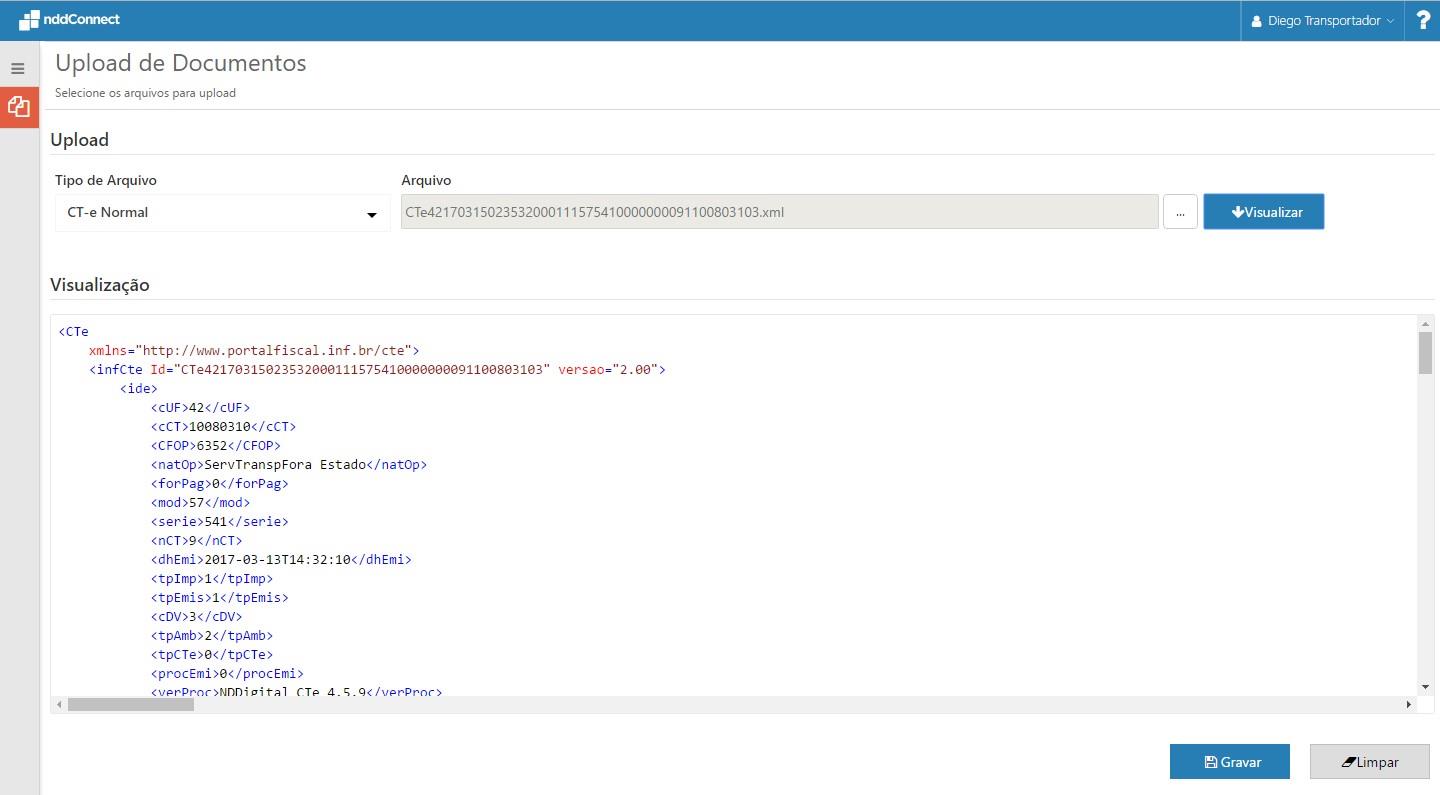Click the portalfiscal xmlns URL in the preview

tap(274, 351)
